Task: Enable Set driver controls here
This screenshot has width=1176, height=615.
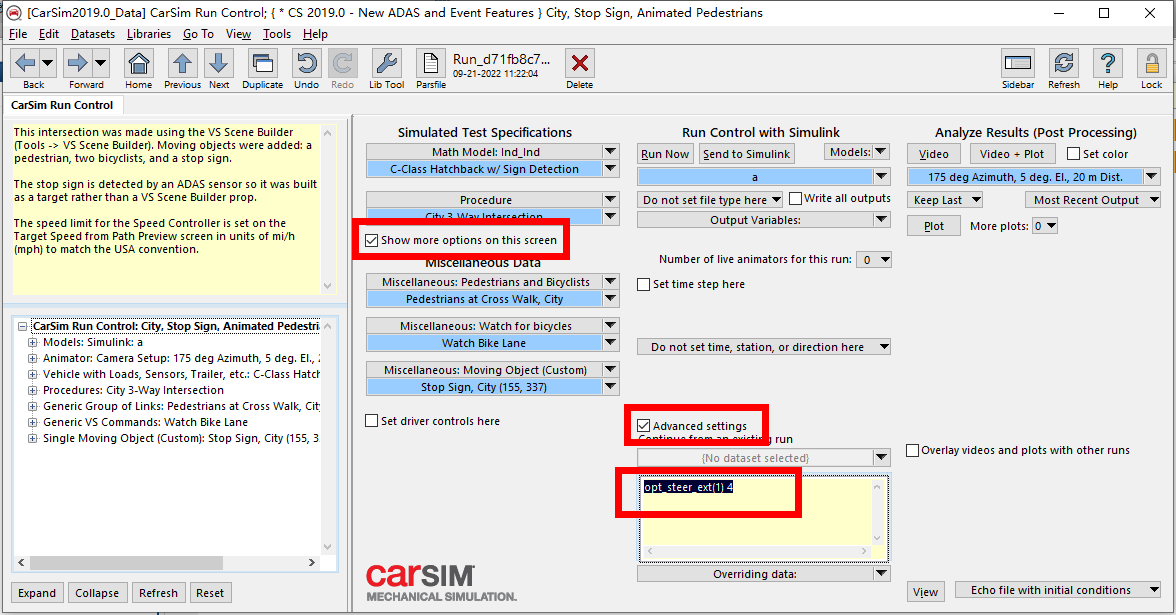Action: point(371,421)
